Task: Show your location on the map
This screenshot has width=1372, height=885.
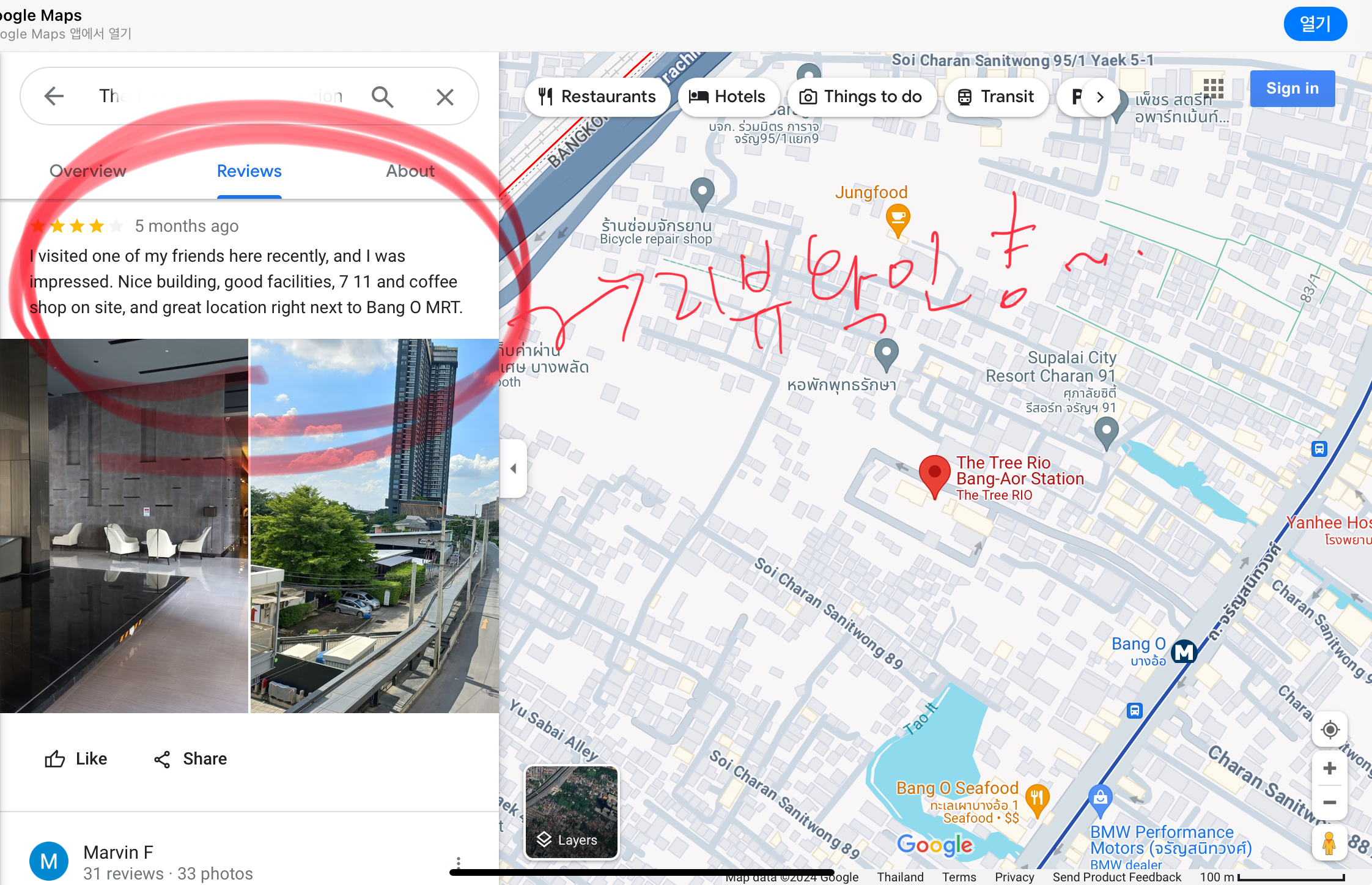Action: pyautogui.click(x=1330, y=730)
